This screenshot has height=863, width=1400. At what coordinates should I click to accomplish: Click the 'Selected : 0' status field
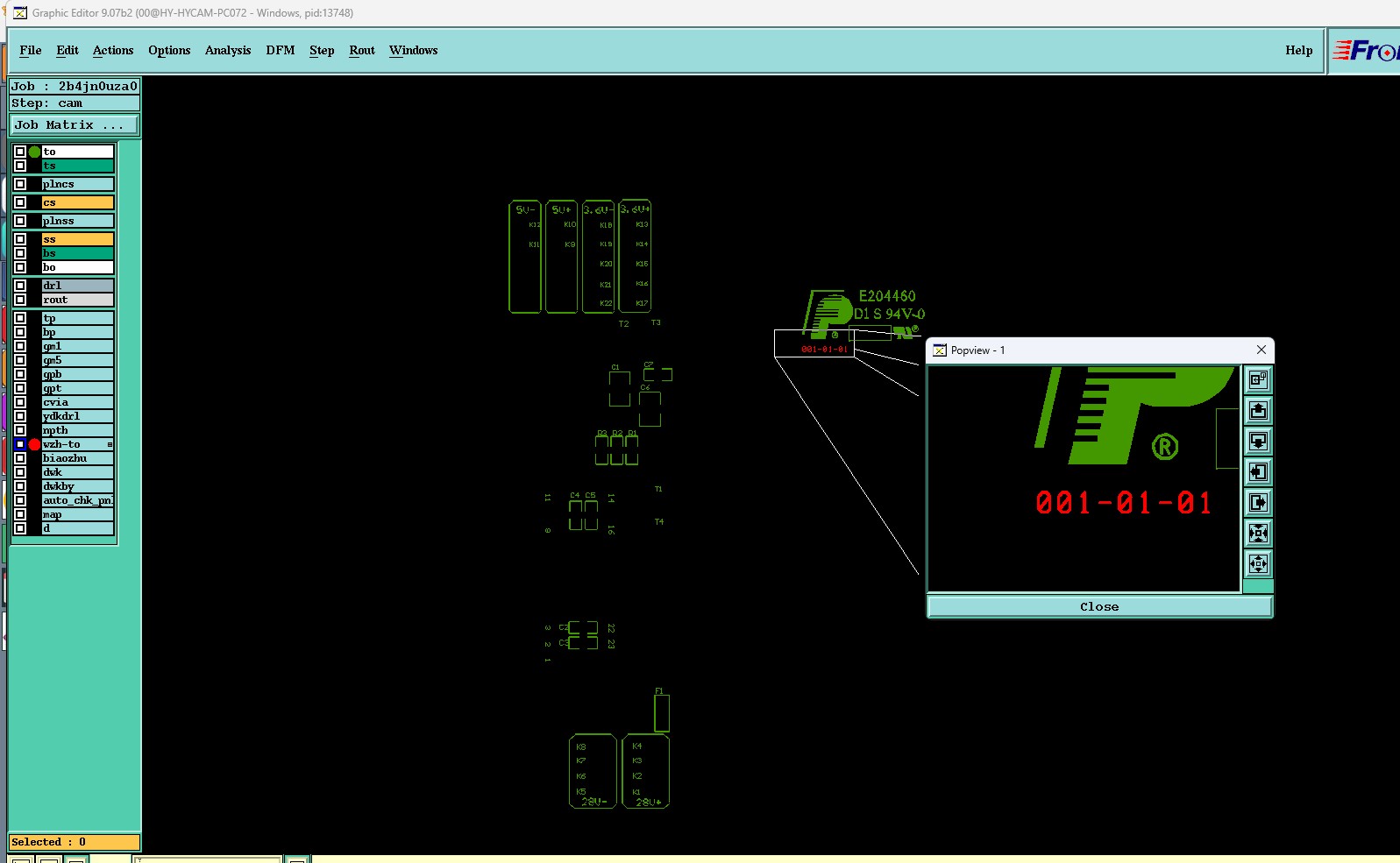click(x=75, y=842)
